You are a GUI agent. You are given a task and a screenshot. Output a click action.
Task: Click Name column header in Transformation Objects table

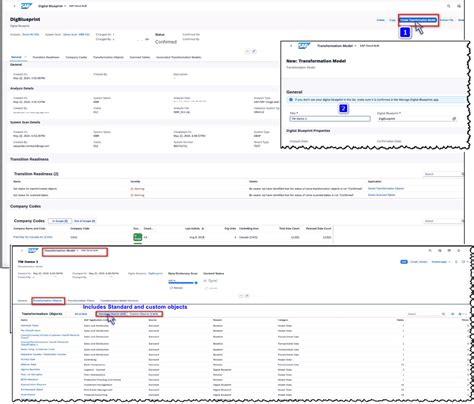coord(24,320)
